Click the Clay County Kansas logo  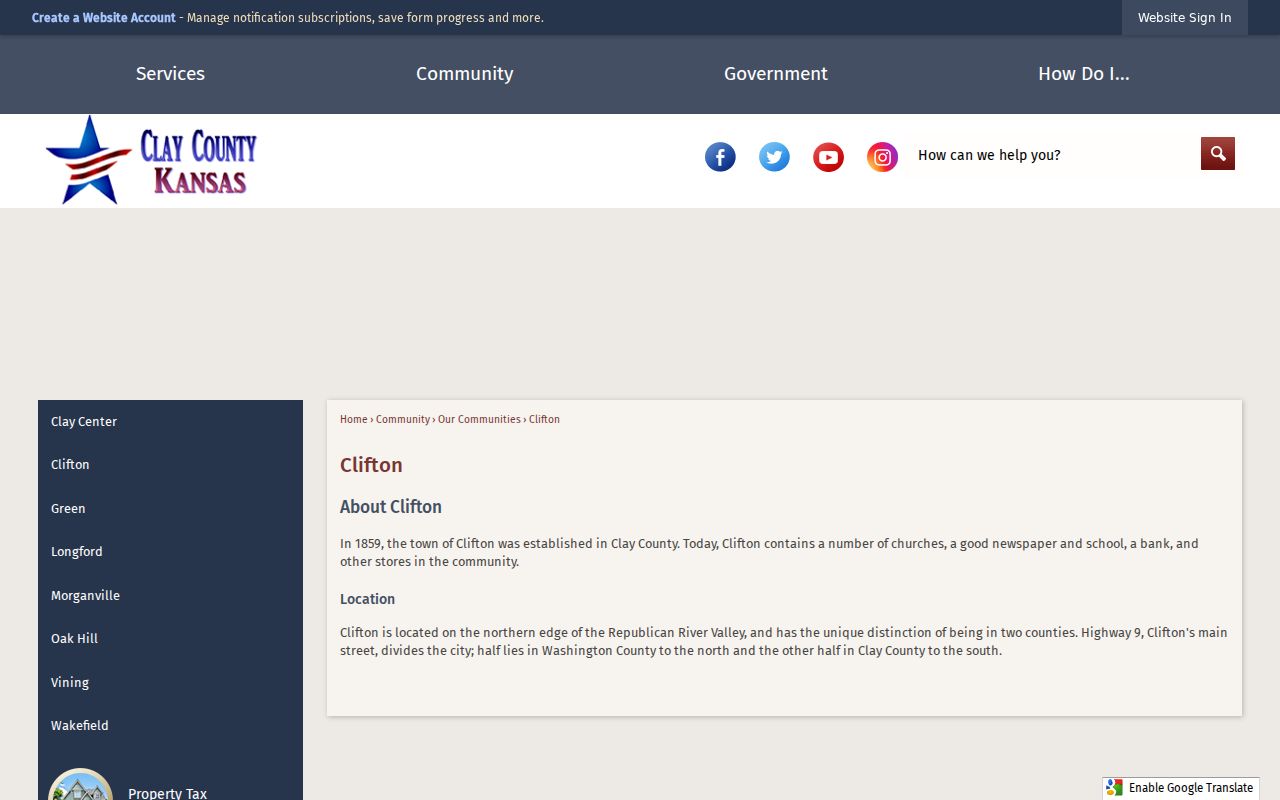point(151,160)
